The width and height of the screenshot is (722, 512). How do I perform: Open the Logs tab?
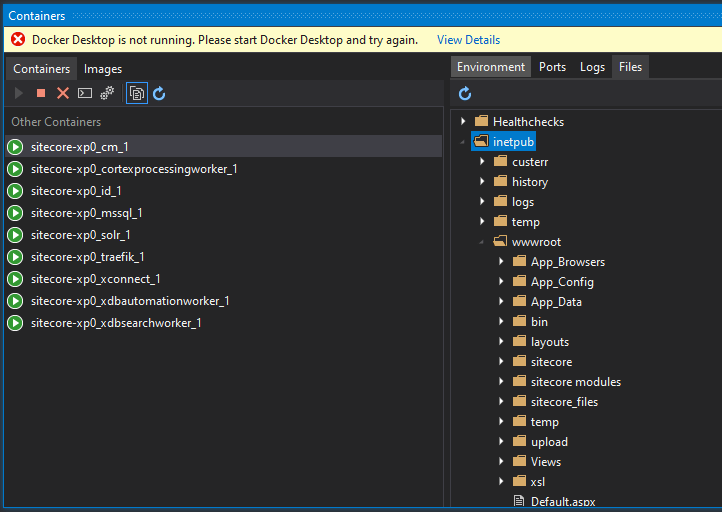point(592,67)
